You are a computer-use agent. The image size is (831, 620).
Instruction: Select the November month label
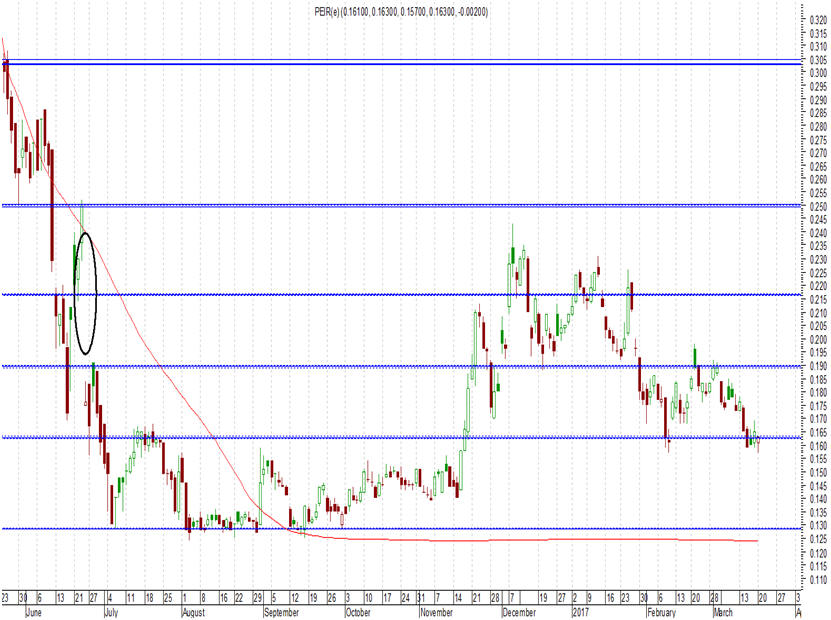tap(436, 613)
